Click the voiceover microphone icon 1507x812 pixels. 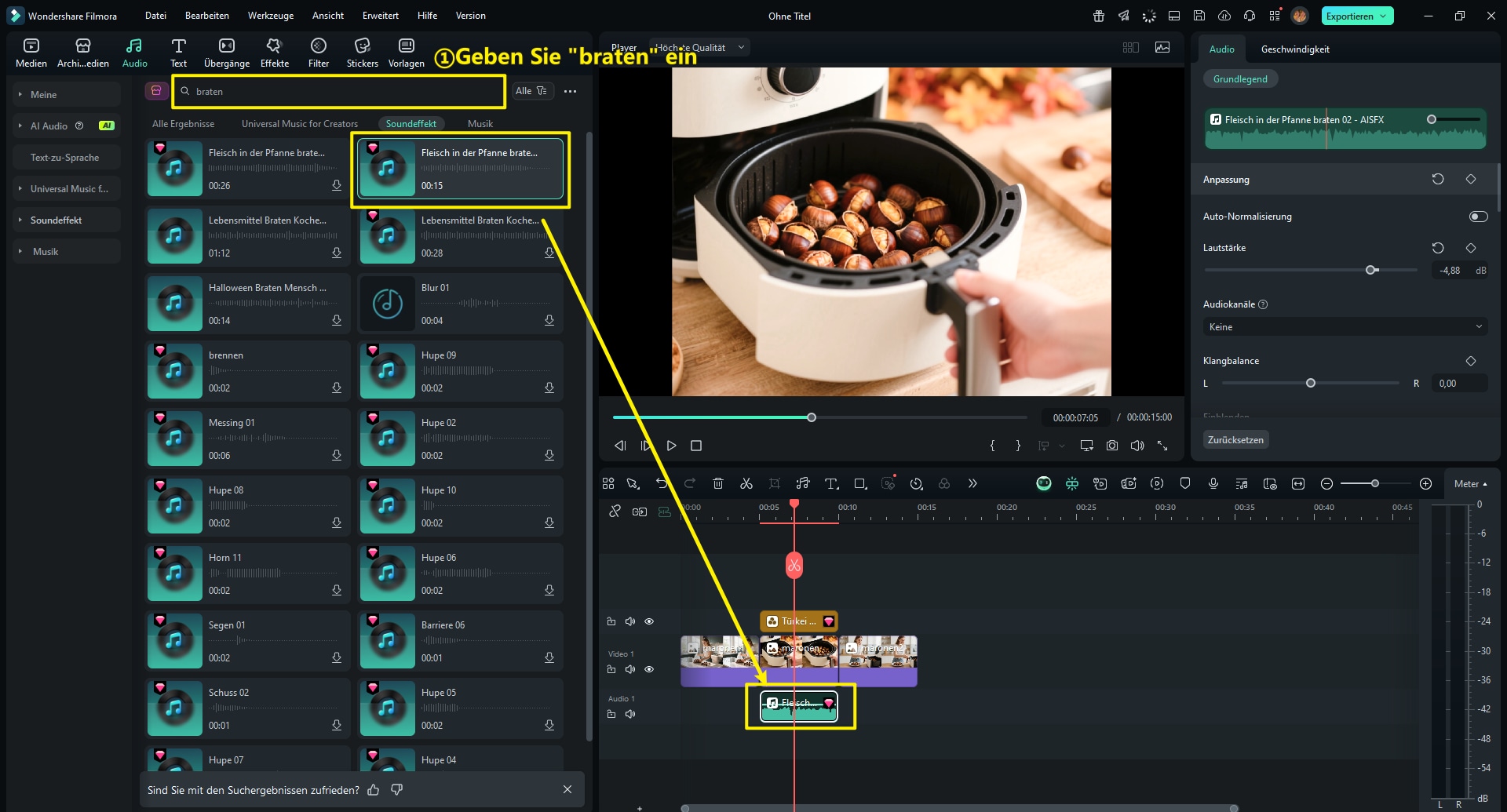click(1213, 484)
